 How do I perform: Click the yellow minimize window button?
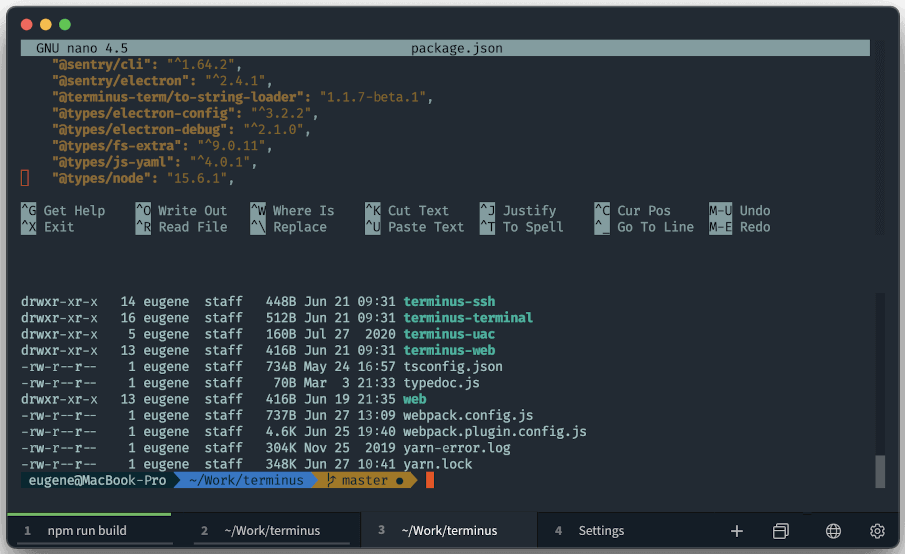click(46, 24)
